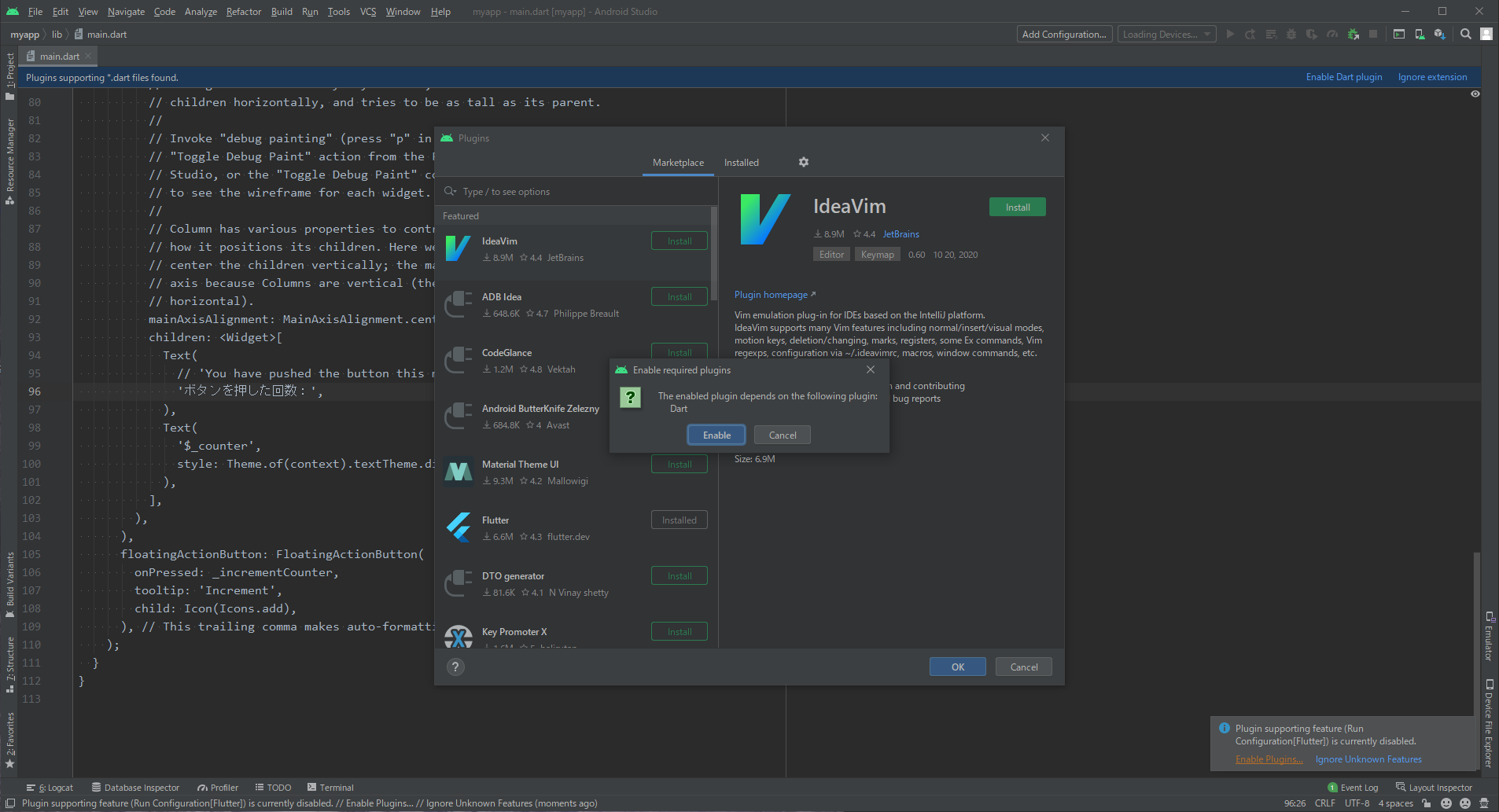Open the Event Log tool window
The width and height of the screenshot is (1499, 812).
[1353, 788]
